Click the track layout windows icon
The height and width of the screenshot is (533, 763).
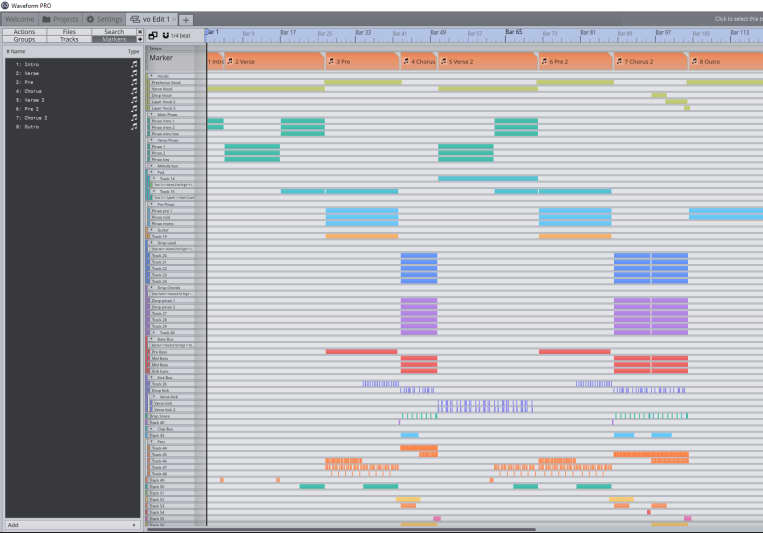tap(153, 36)
